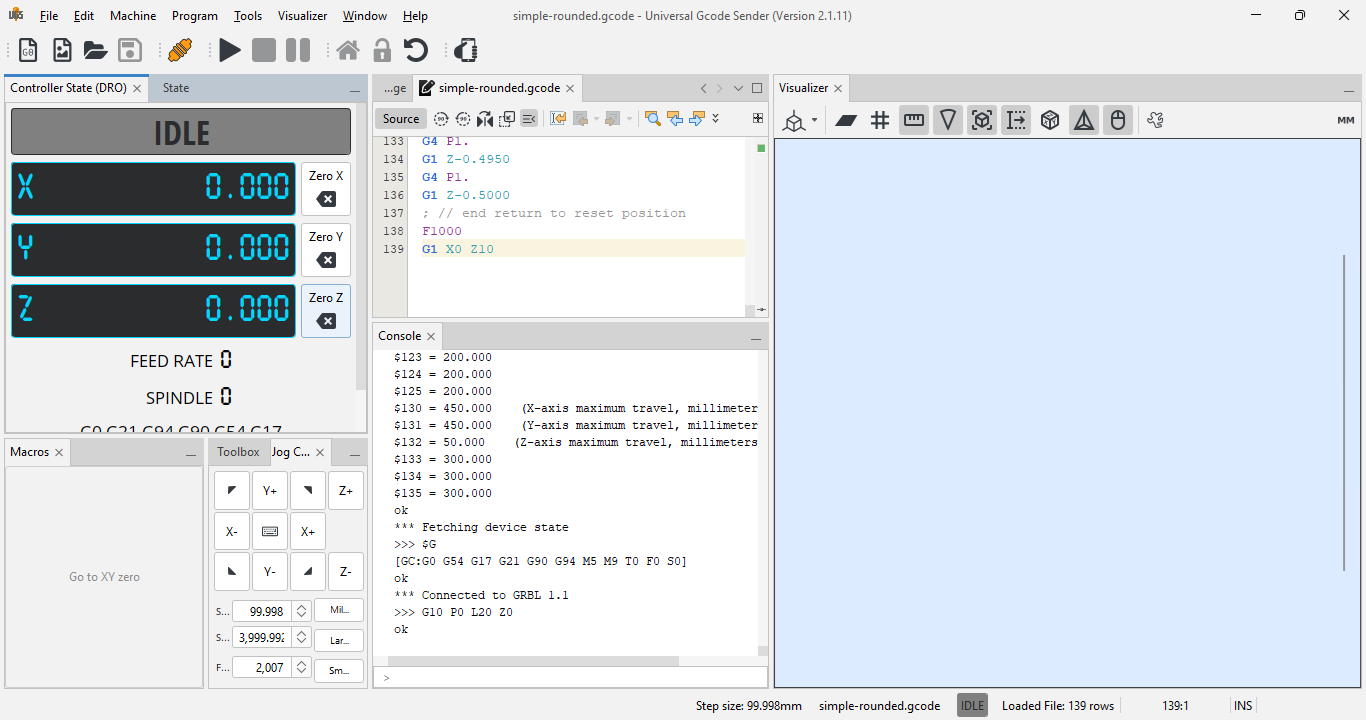Switch to the State tab
The width and height of the screenshot is (1366, 720).
click(176, 88)
